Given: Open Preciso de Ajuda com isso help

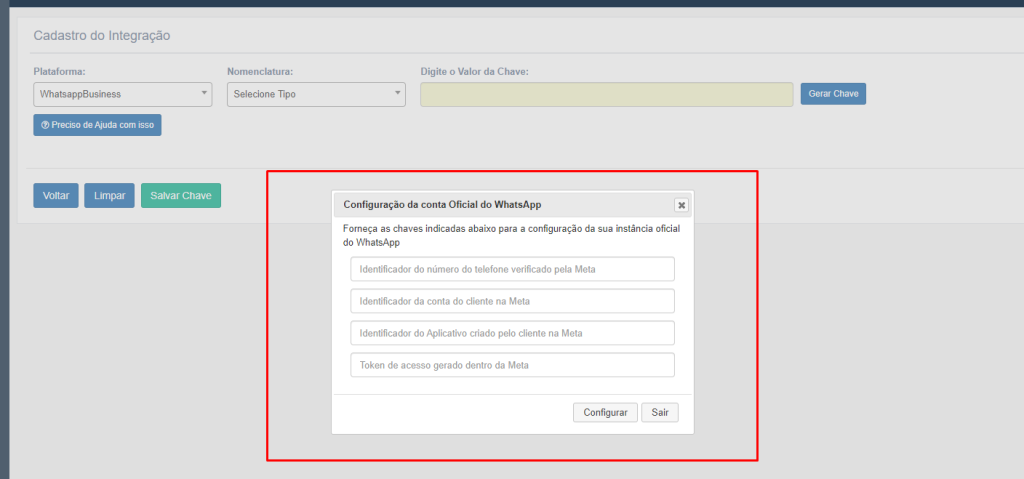Looking at the screenshot, I should coord(97,125).
